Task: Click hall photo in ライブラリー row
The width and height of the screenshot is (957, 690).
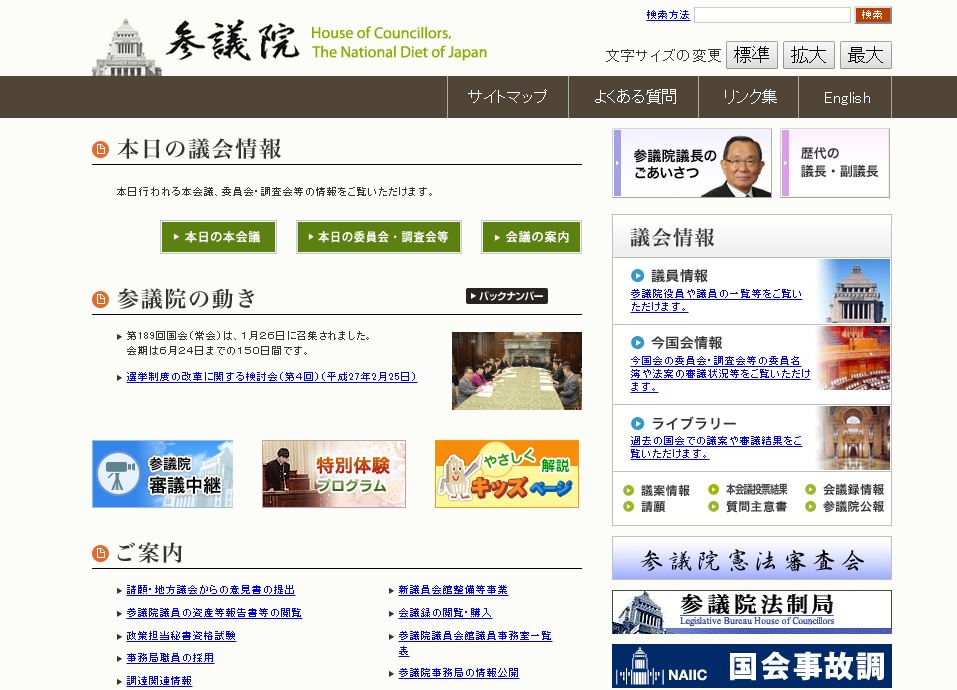Action: [854, 437]
